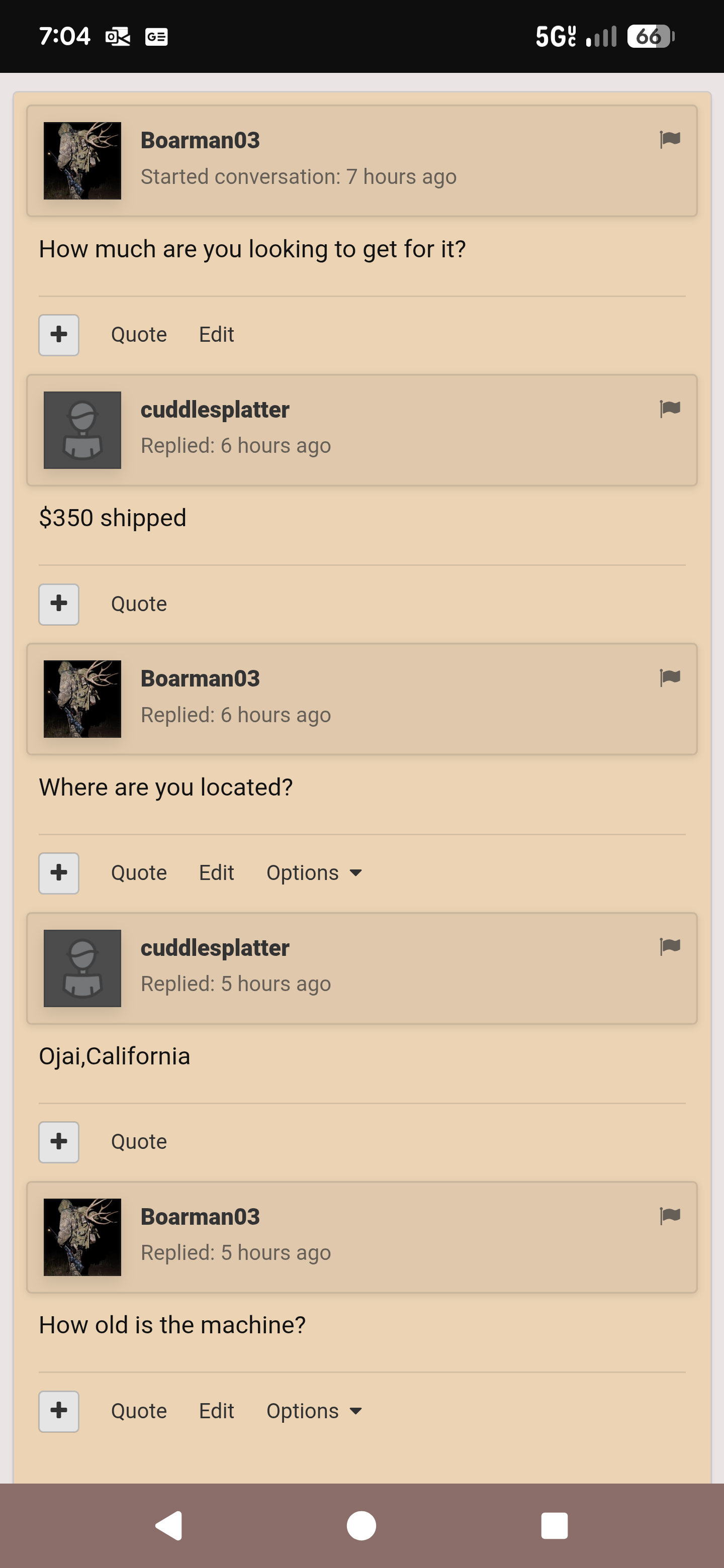Toggle multi-quote plus on "Ojai,California" reply
The image size is (724, 1568).
tap(59, 1142)
